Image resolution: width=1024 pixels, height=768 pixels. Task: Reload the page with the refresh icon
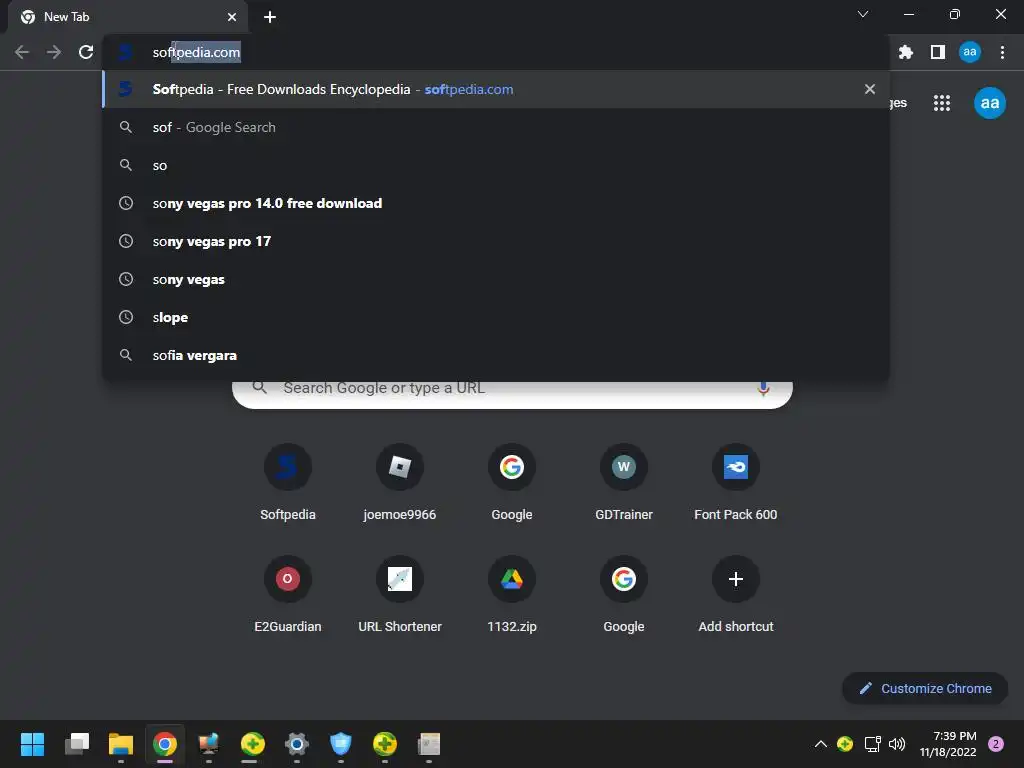pos(86,52)
